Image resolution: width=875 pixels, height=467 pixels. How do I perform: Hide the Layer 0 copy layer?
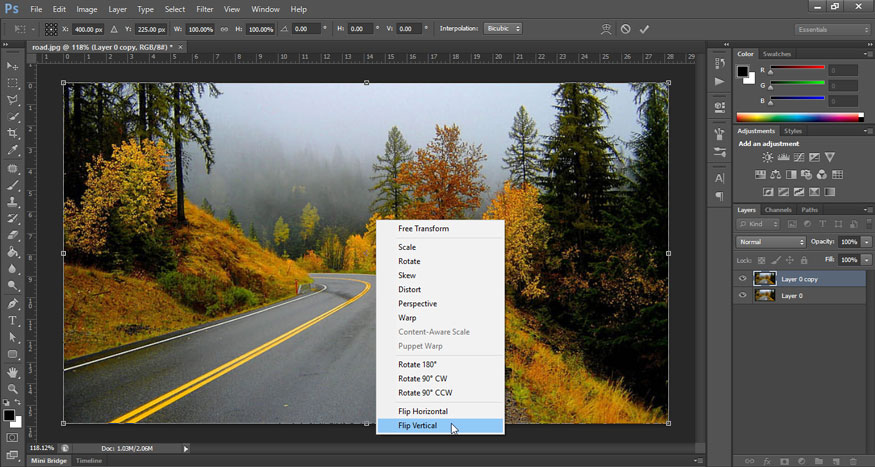pyautogui.click(x=742, y=279)
